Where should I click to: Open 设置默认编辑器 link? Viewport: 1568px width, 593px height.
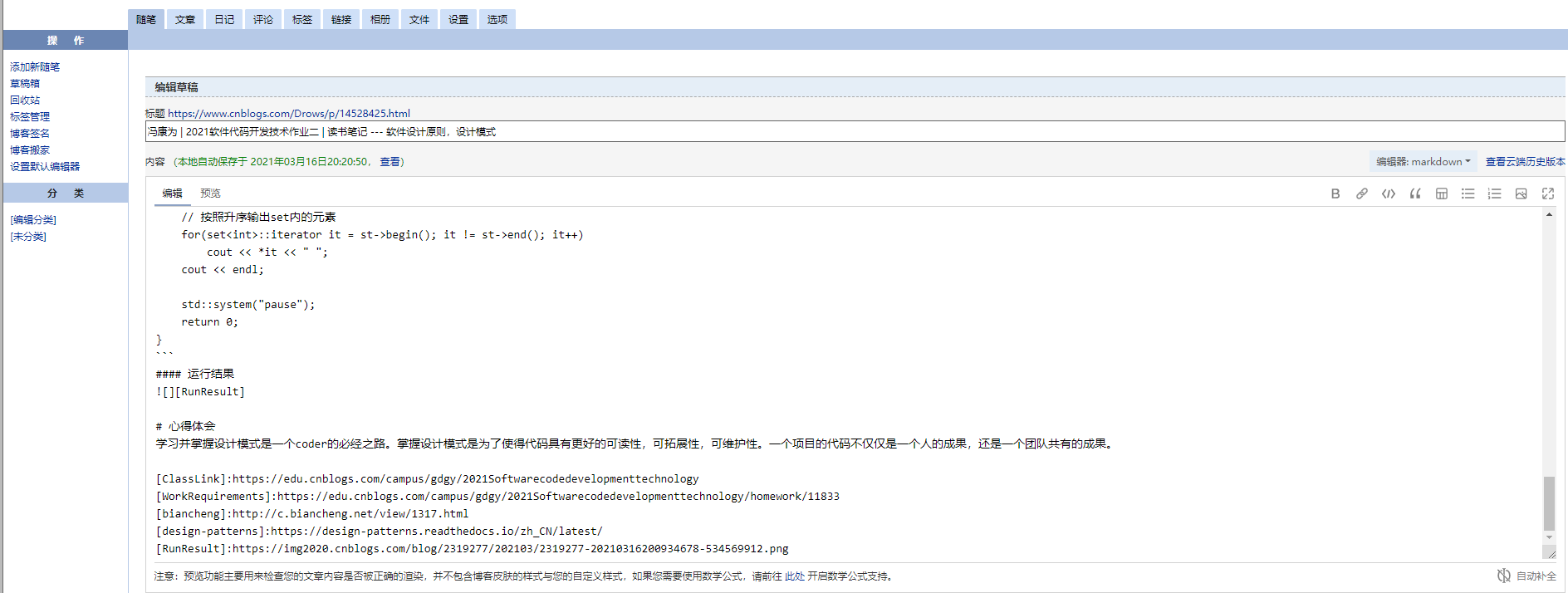[45, 166]
